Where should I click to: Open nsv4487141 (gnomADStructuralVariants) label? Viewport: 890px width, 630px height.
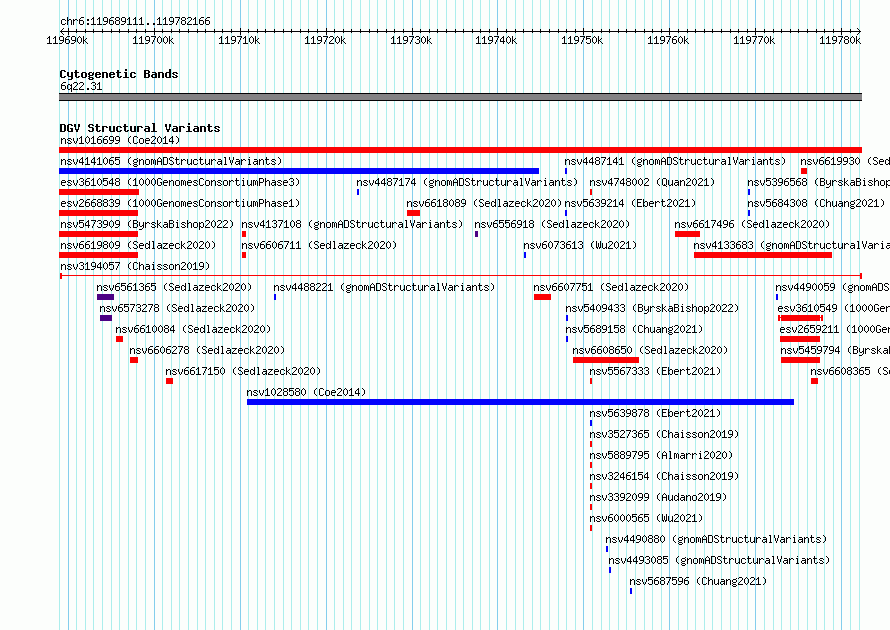pos(675,161)
